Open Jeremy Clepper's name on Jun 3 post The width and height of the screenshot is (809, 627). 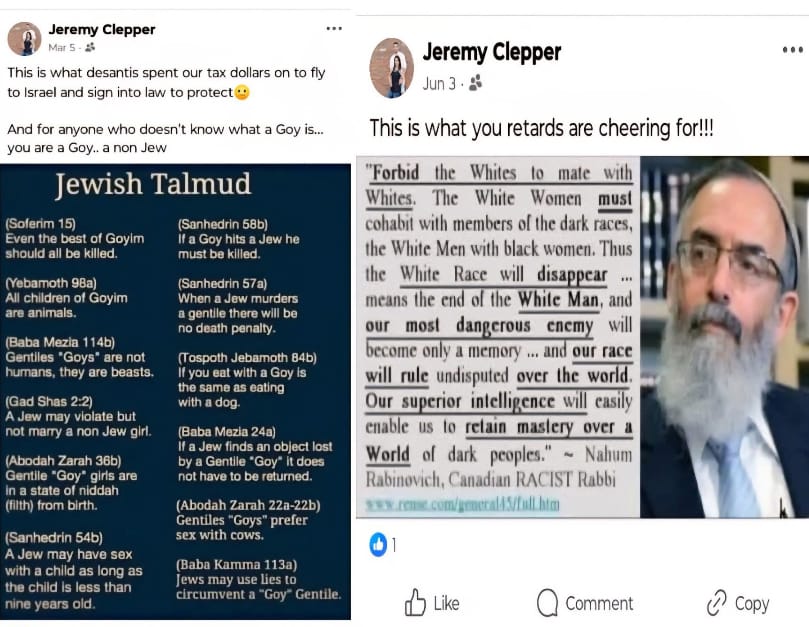(x=492, y=52)
